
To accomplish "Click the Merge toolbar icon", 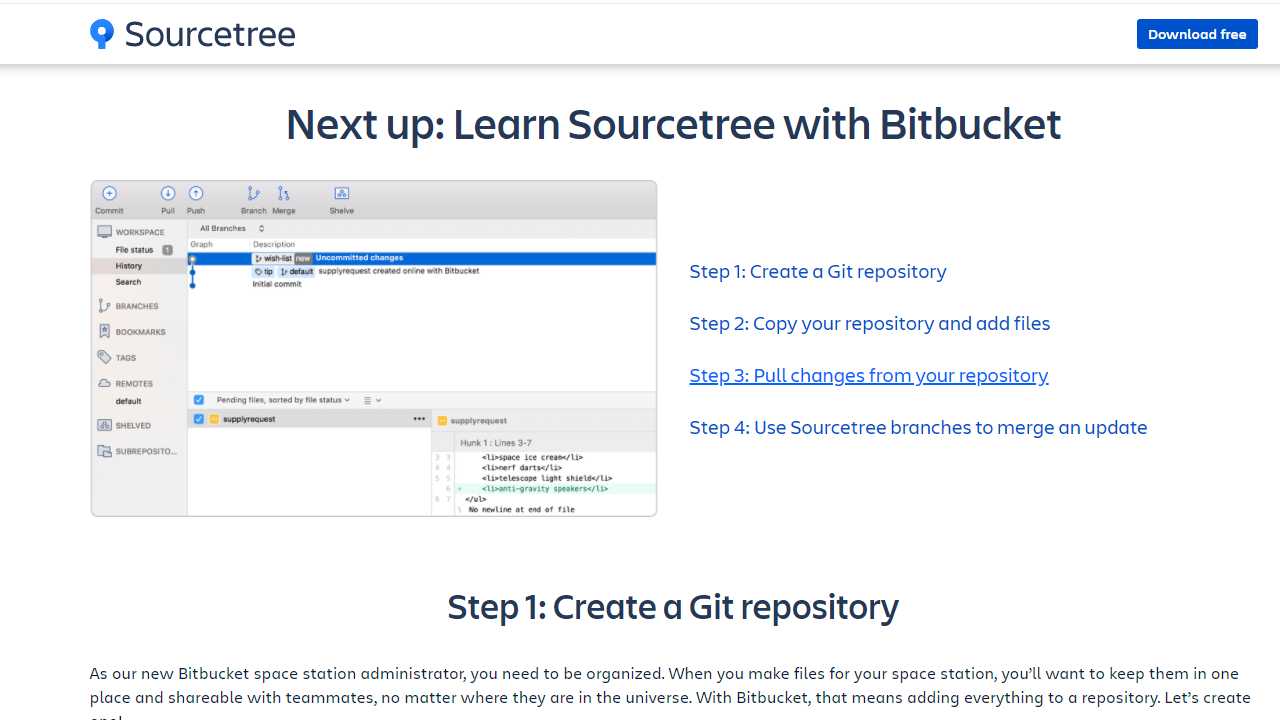I will tap(284, 193).
